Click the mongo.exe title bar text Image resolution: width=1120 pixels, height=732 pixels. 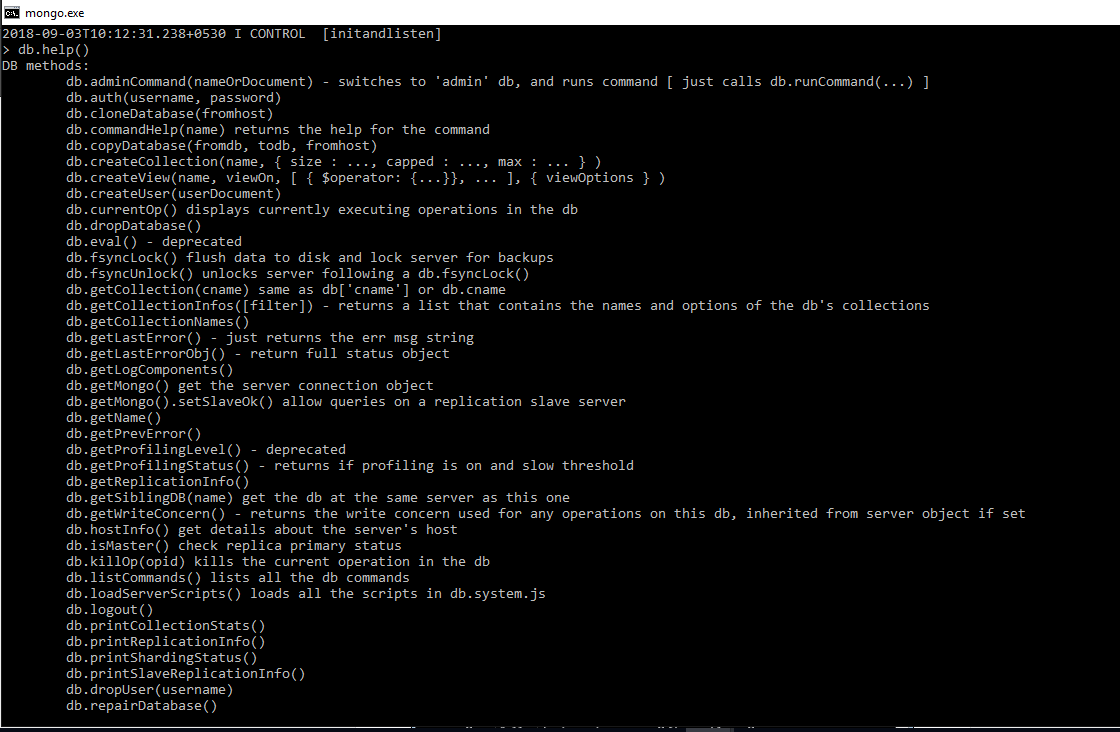[x=56, y=13]
